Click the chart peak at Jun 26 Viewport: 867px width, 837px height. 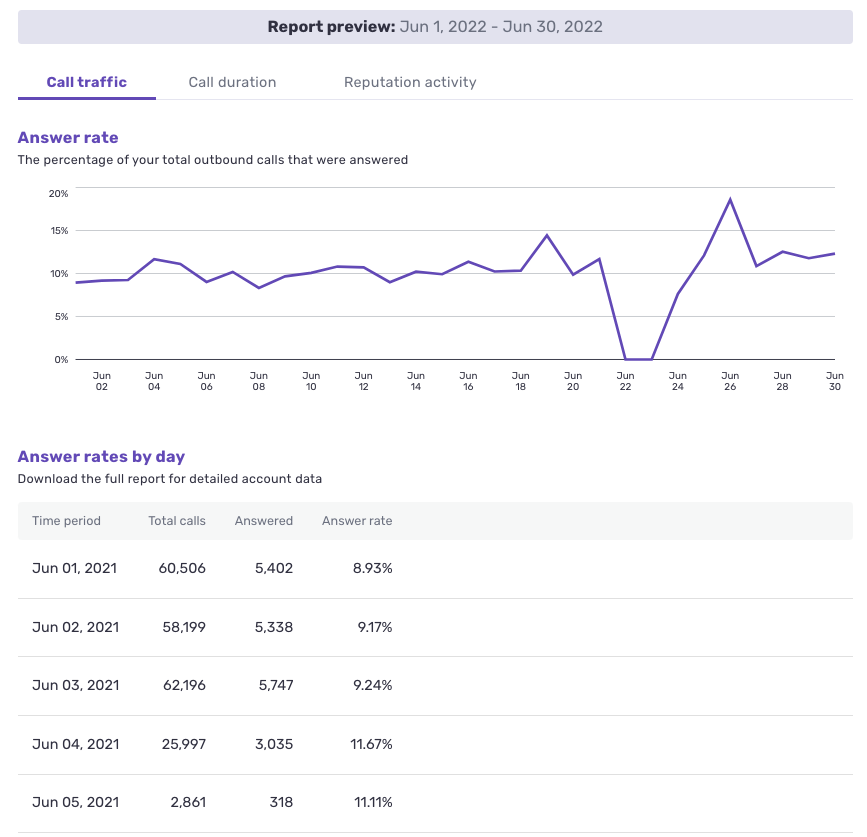point(730,199)
